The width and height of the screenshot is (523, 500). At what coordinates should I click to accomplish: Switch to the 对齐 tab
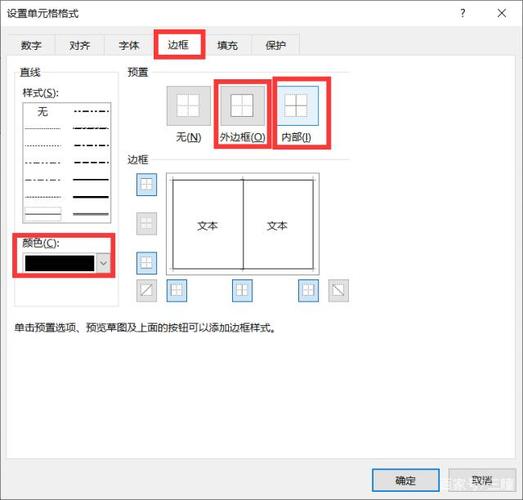[x=80, y=45]
